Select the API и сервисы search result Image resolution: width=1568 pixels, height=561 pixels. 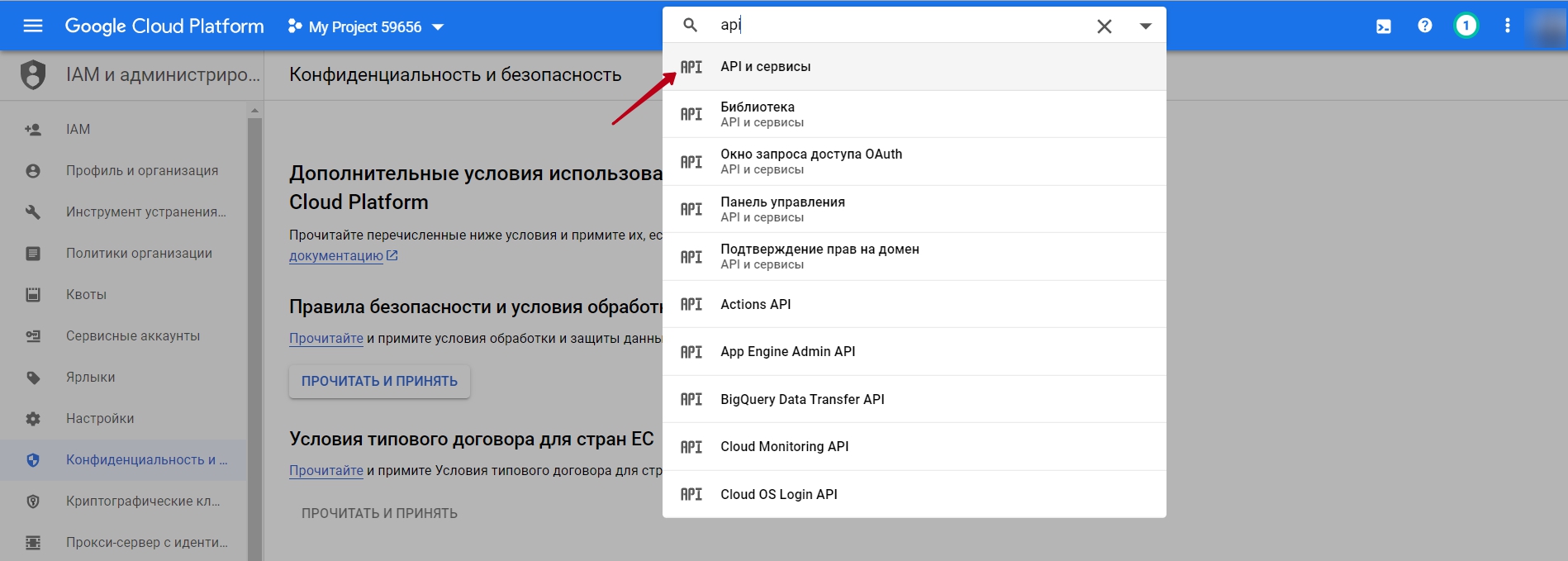point(915,67)
